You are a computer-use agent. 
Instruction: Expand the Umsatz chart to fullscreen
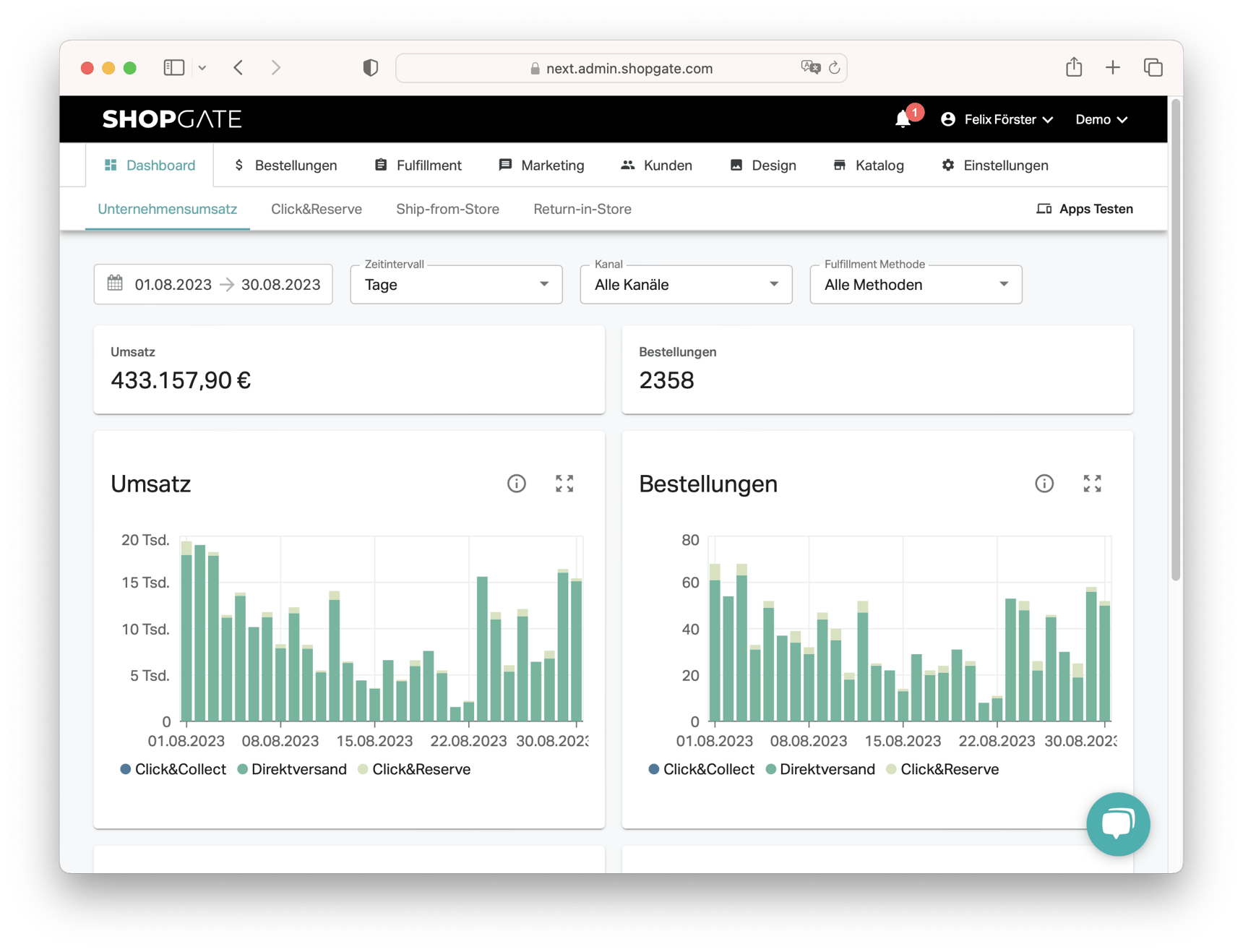click(x=564, y=483)
